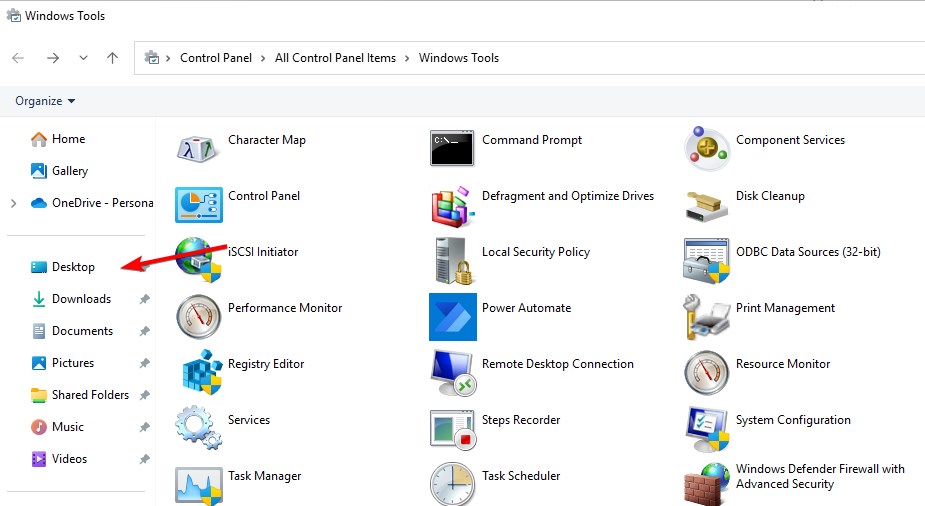Click the Forward navigation arrow

53,58
